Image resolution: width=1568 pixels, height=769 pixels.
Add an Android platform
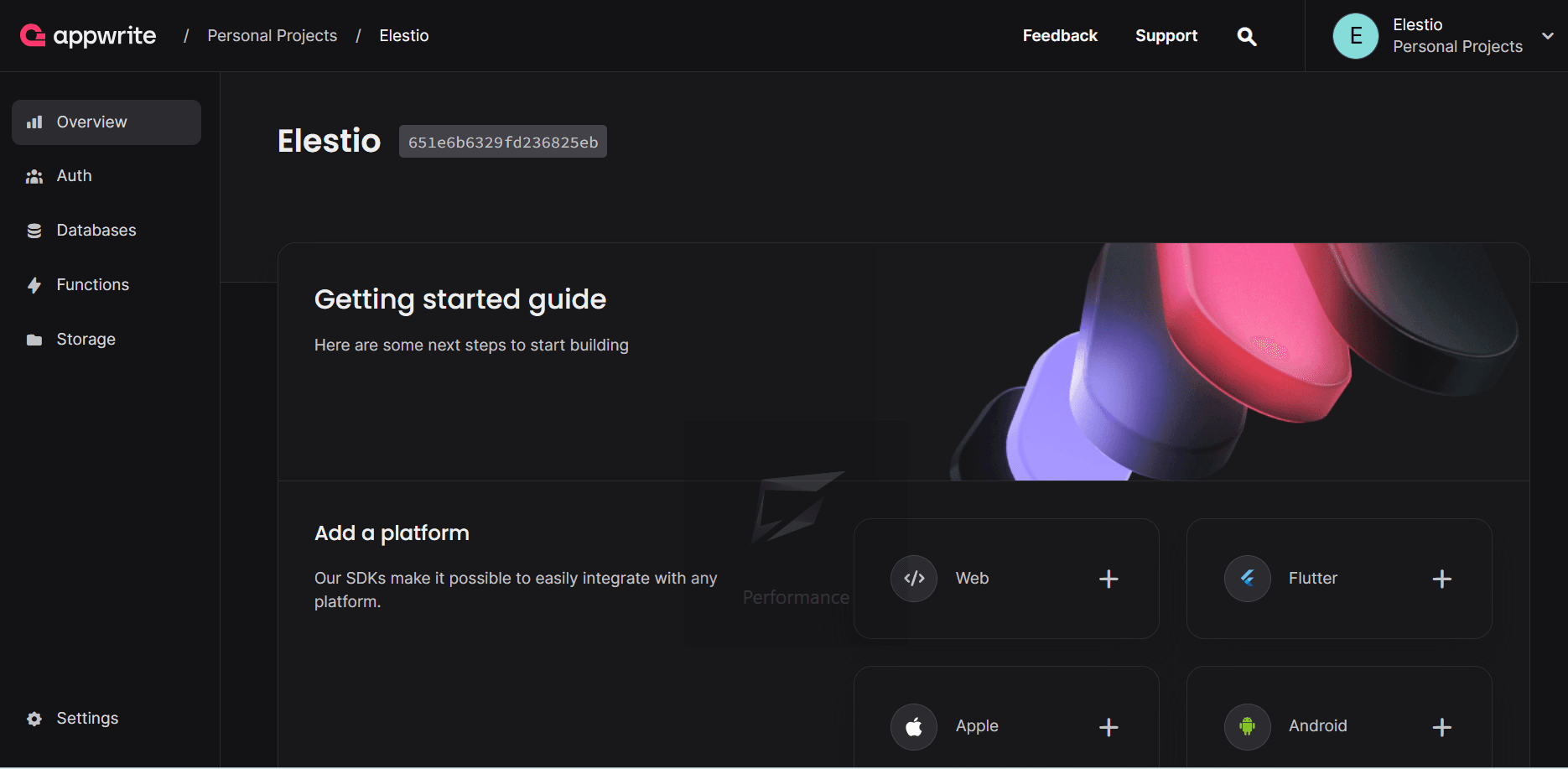point(1442,726)
